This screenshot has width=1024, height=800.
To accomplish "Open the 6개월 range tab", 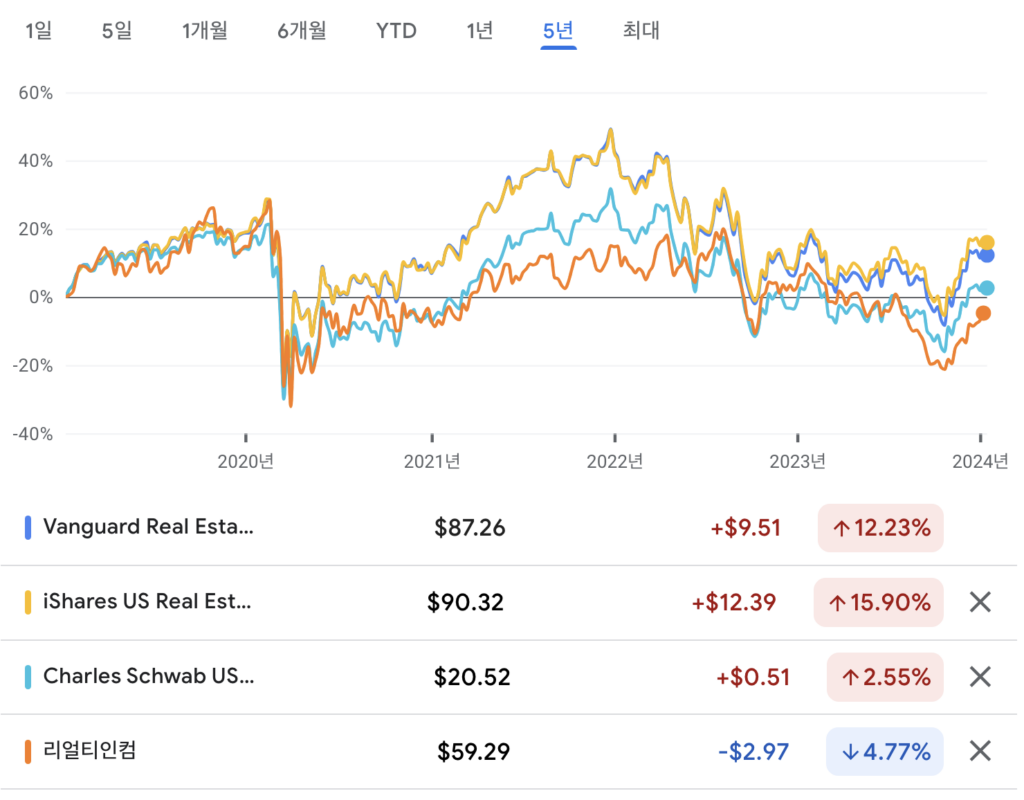I will (x=302, y=30).
